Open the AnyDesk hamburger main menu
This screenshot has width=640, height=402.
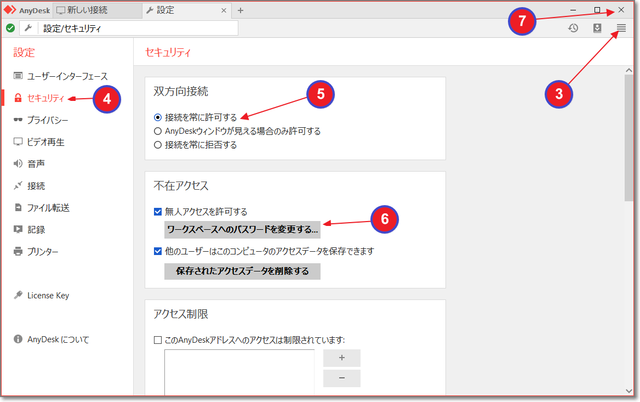pos(621,28)
